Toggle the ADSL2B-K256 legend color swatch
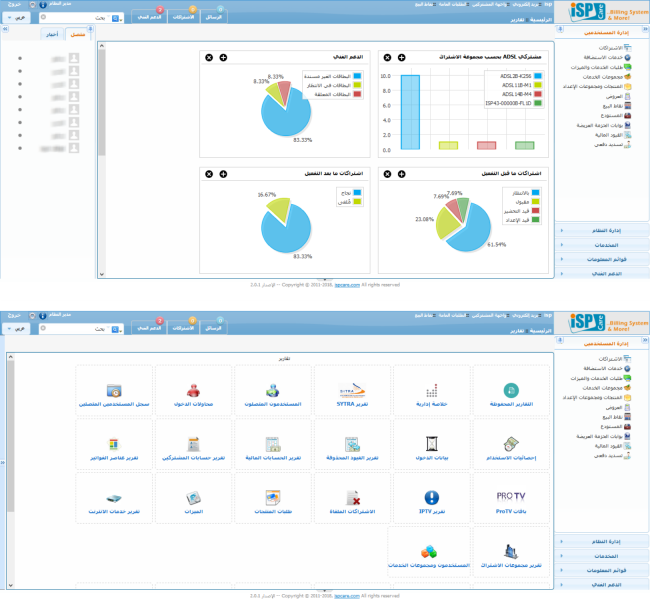This screenshot has height=612, width=650. pos(537,75)
